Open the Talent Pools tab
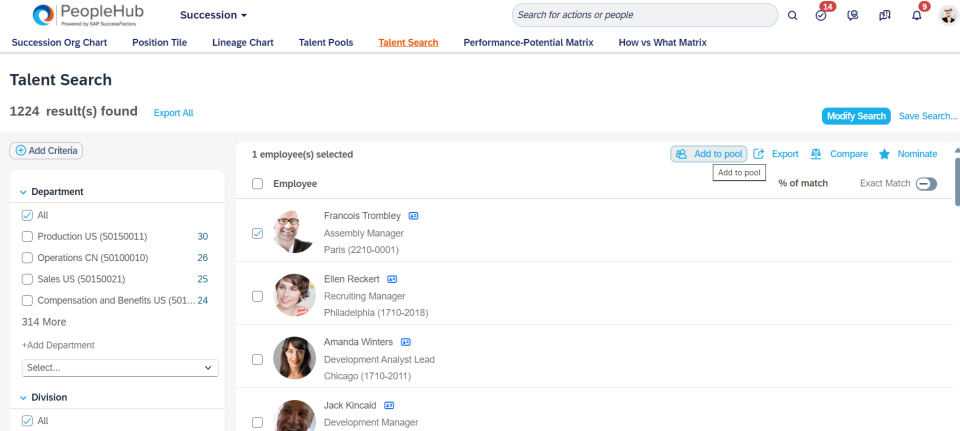 tap(326, 43)
